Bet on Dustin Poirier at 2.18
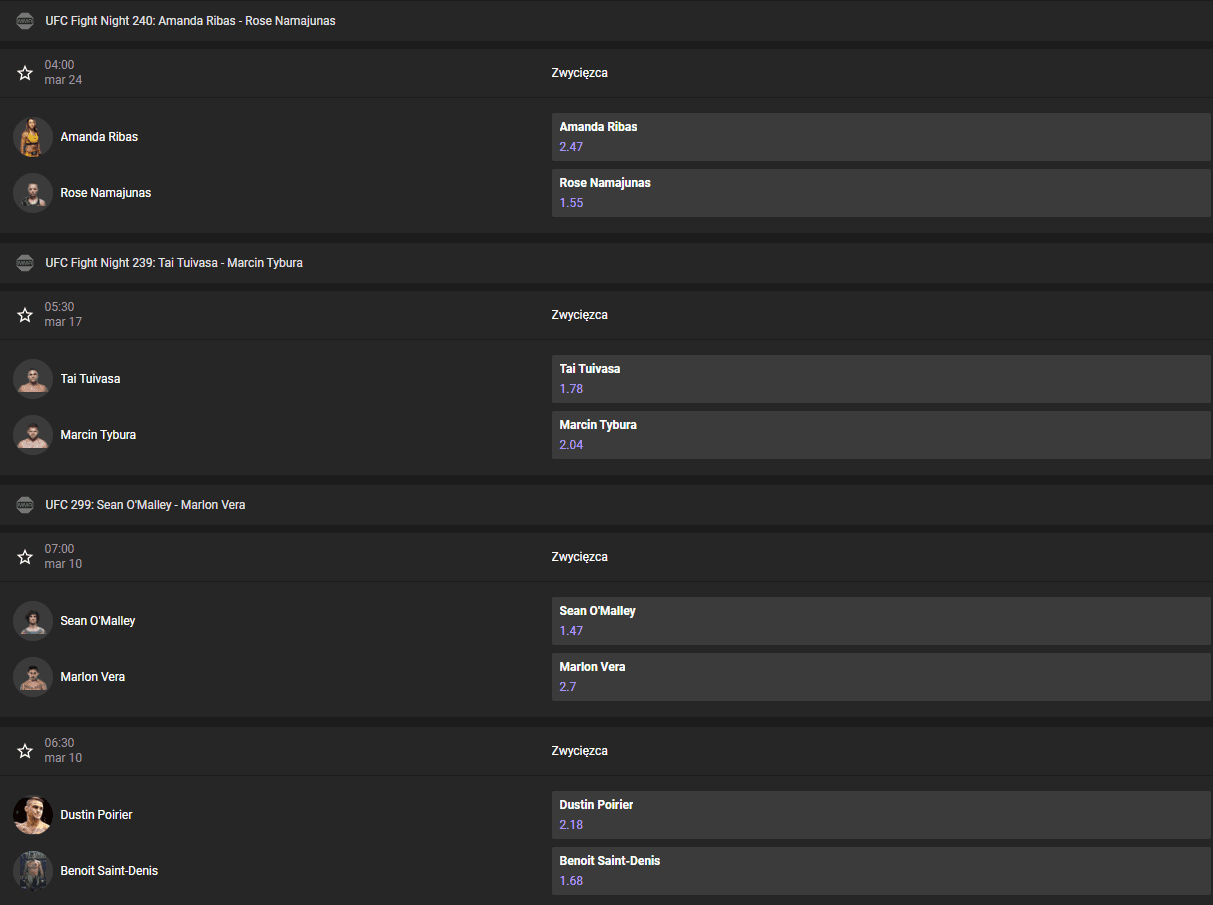Image resolution: width=1213 pixels, height=905 pixels. coord(881,815)
